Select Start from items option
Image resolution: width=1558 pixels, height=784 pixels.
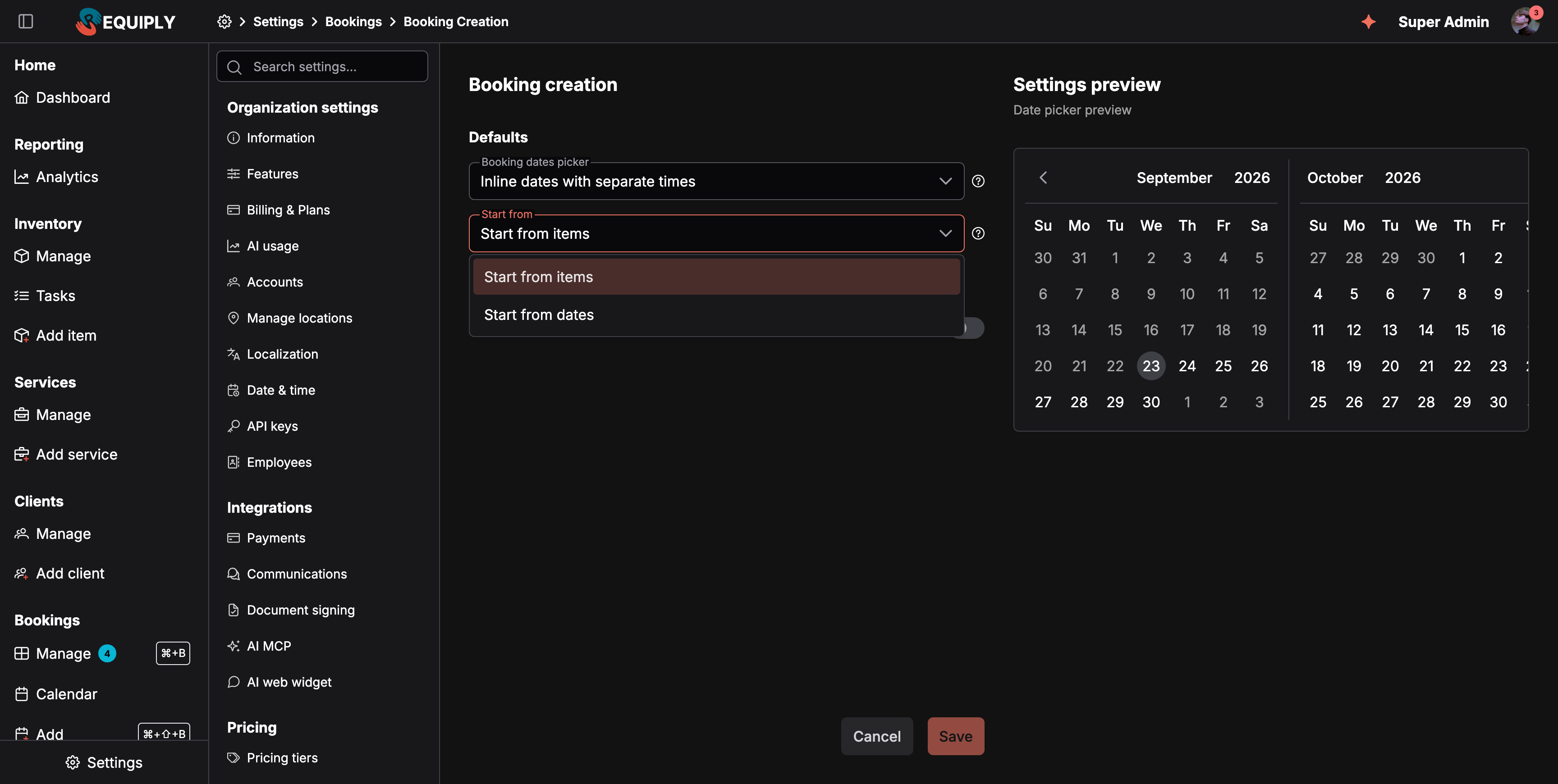(x=716, y=277)
